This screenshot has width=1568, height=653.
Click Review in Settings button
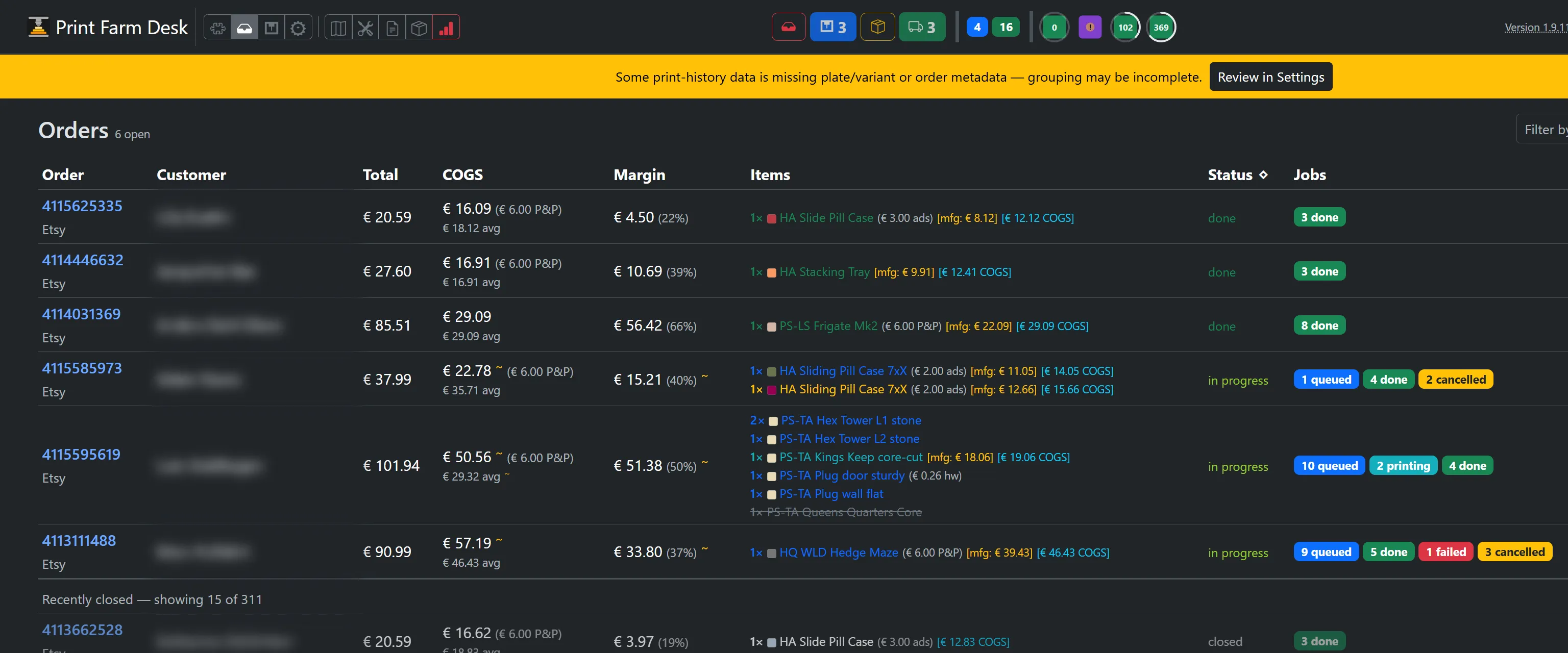pyautogui.click(x=1270, y=77)
